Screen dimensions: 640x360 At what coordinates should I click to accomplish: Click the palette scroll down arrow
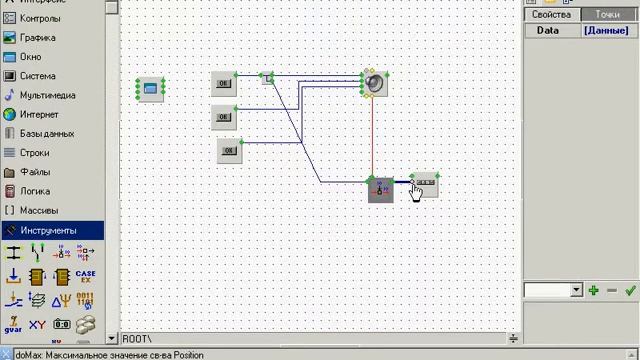coord(111,338)
